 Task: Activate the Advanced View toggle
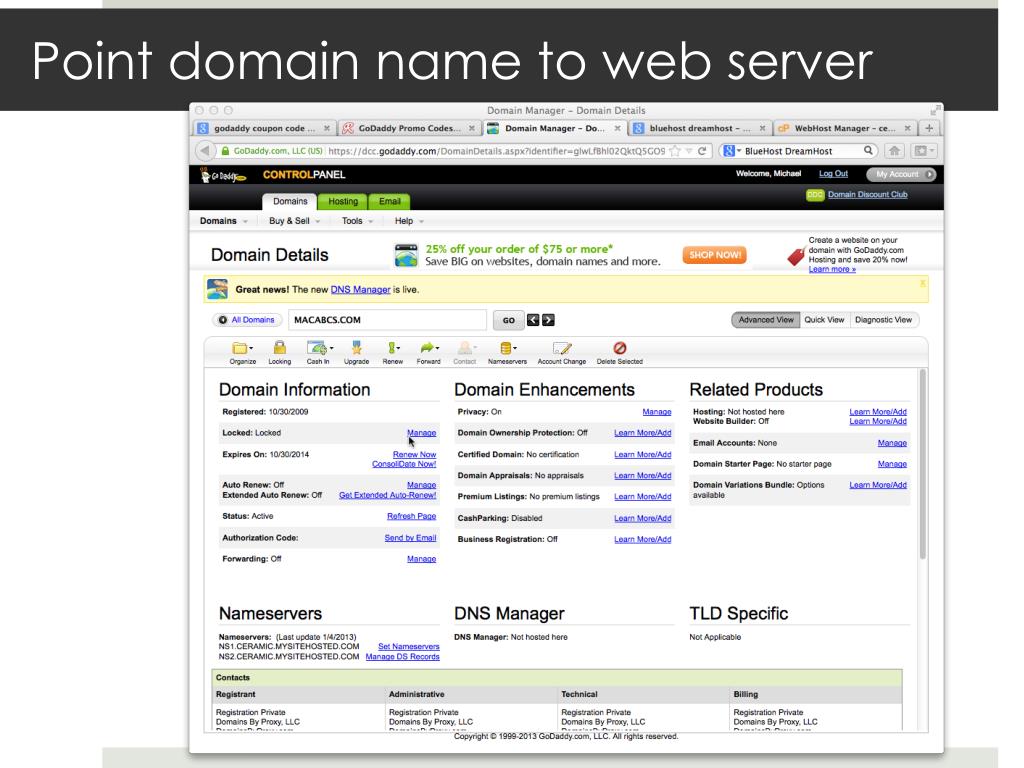coord(766,320)
